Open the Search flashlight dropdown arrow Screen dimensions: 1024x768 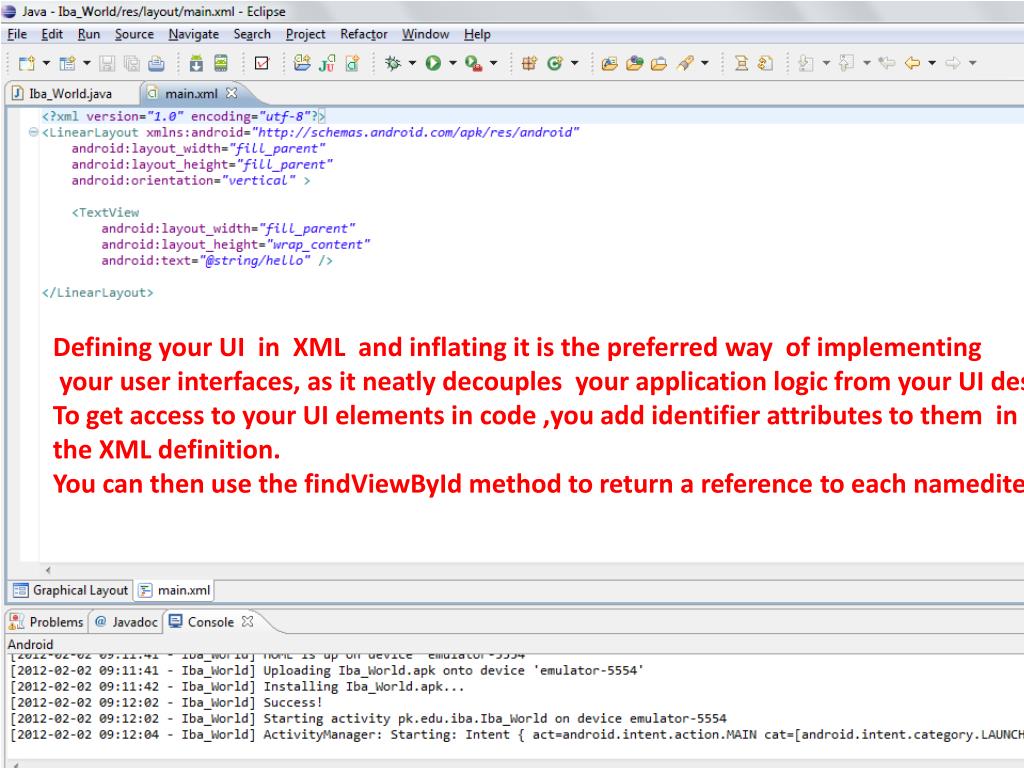tap(705, 63)
